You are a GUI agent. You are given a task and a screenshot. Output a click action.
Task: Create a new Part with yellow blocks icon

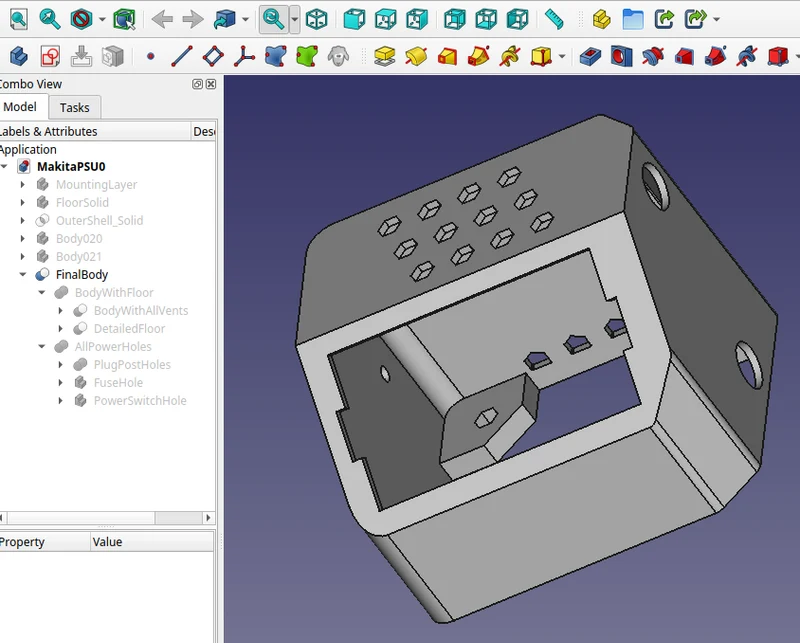[x=602, y=19]
